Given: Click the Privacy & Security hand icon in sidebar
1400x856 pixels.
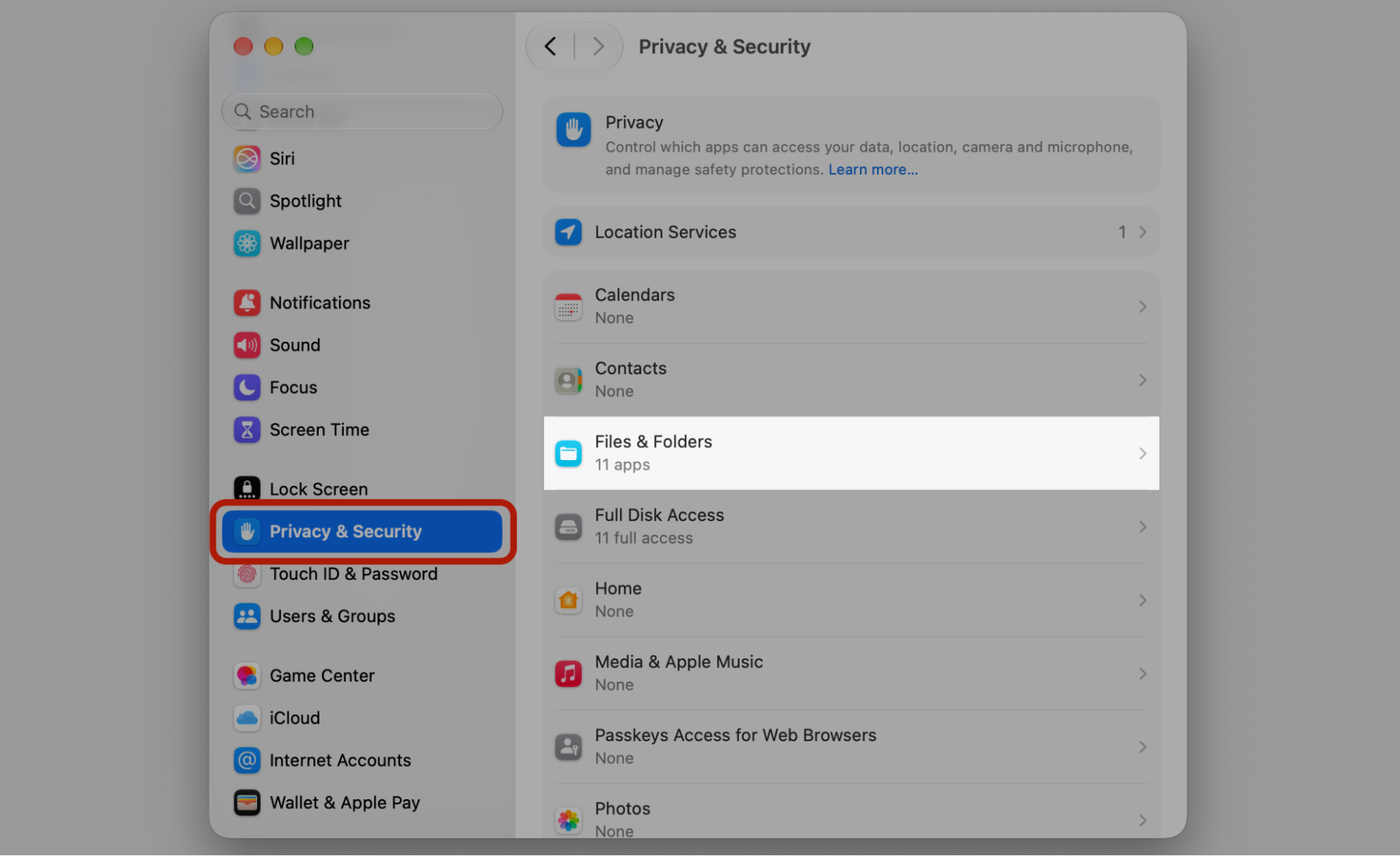Looking at the screenshot, I should click(247, 532).
